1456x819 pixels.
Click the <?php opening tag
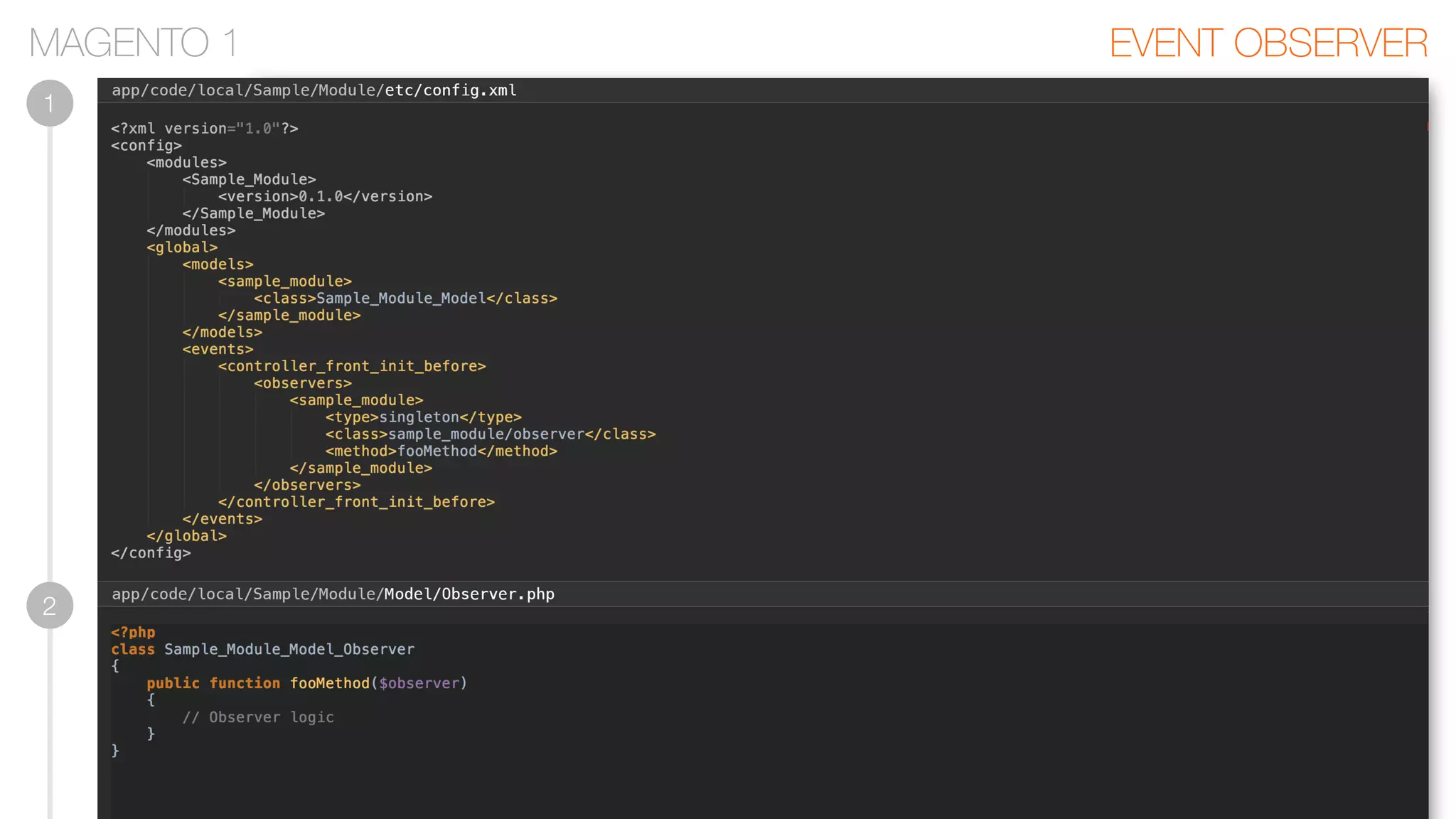coord(133,633)
